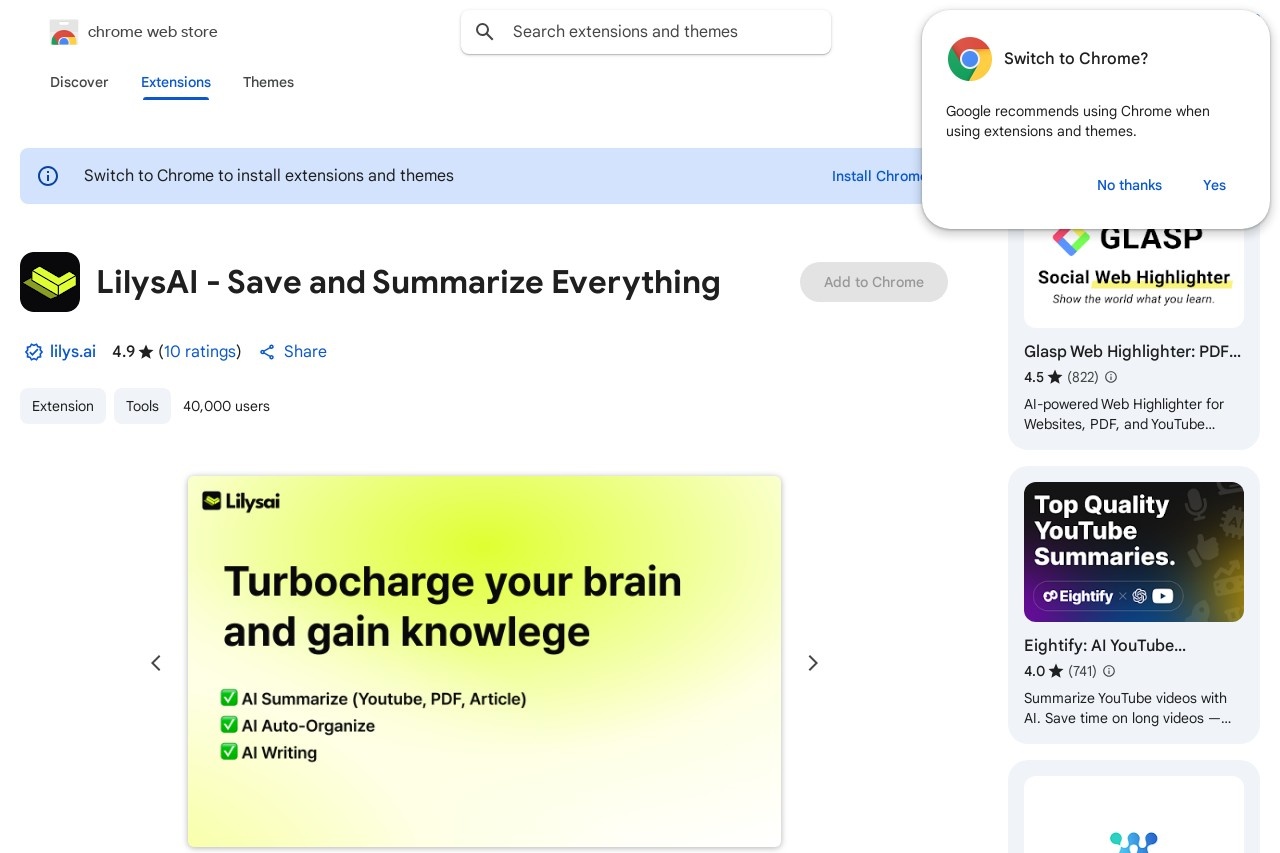Open the lilys.ai publisher link

[73, 352]
